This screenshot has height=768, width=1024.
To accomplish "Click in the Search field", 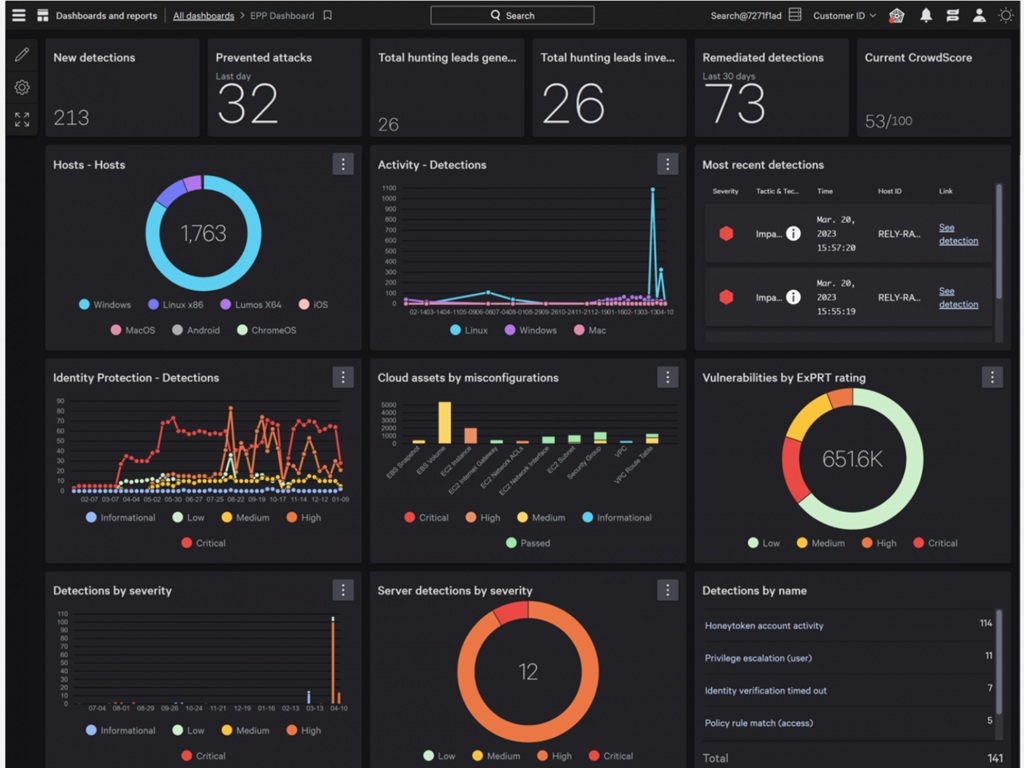I will tap(512, 16).
